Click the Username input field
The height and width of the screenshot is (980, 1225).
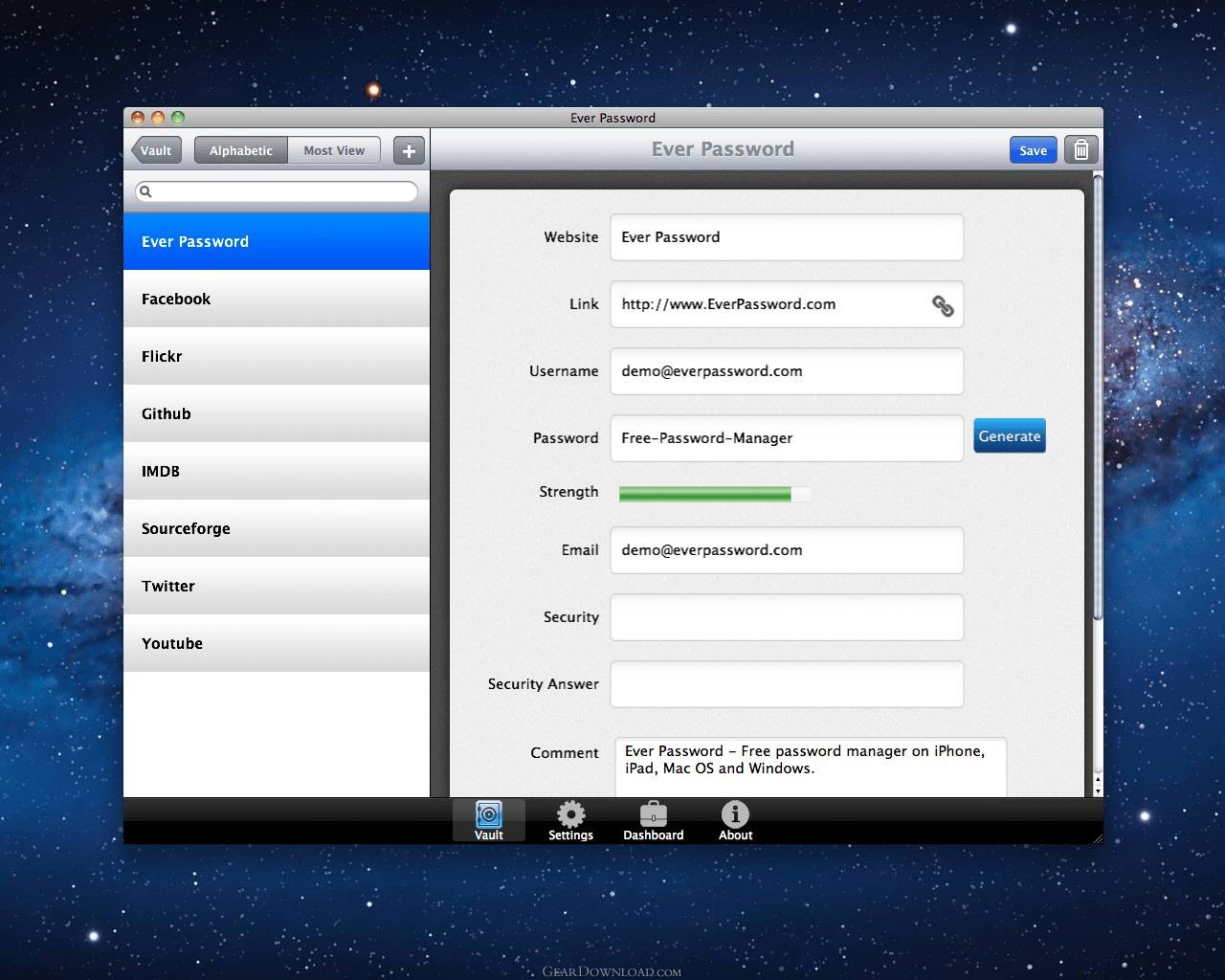coord(787,371)
